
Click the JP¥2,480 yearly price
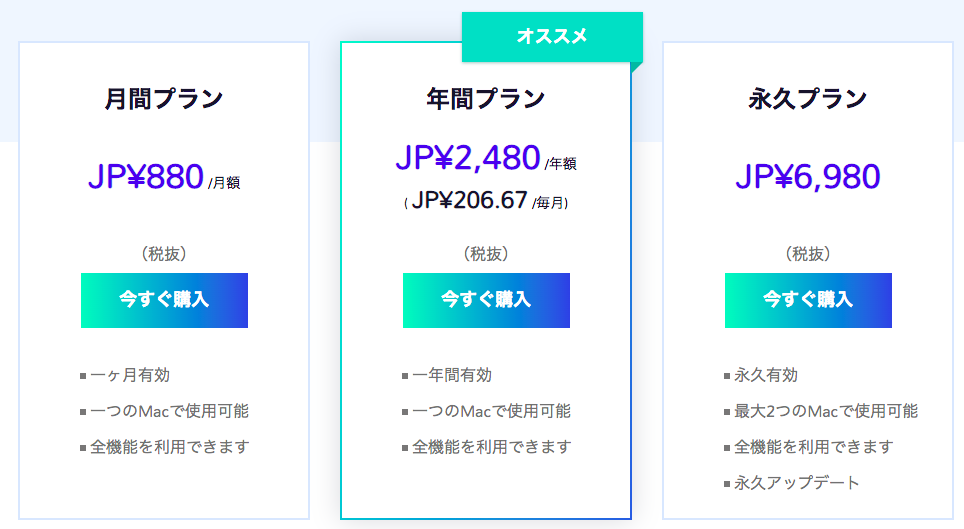468,157
